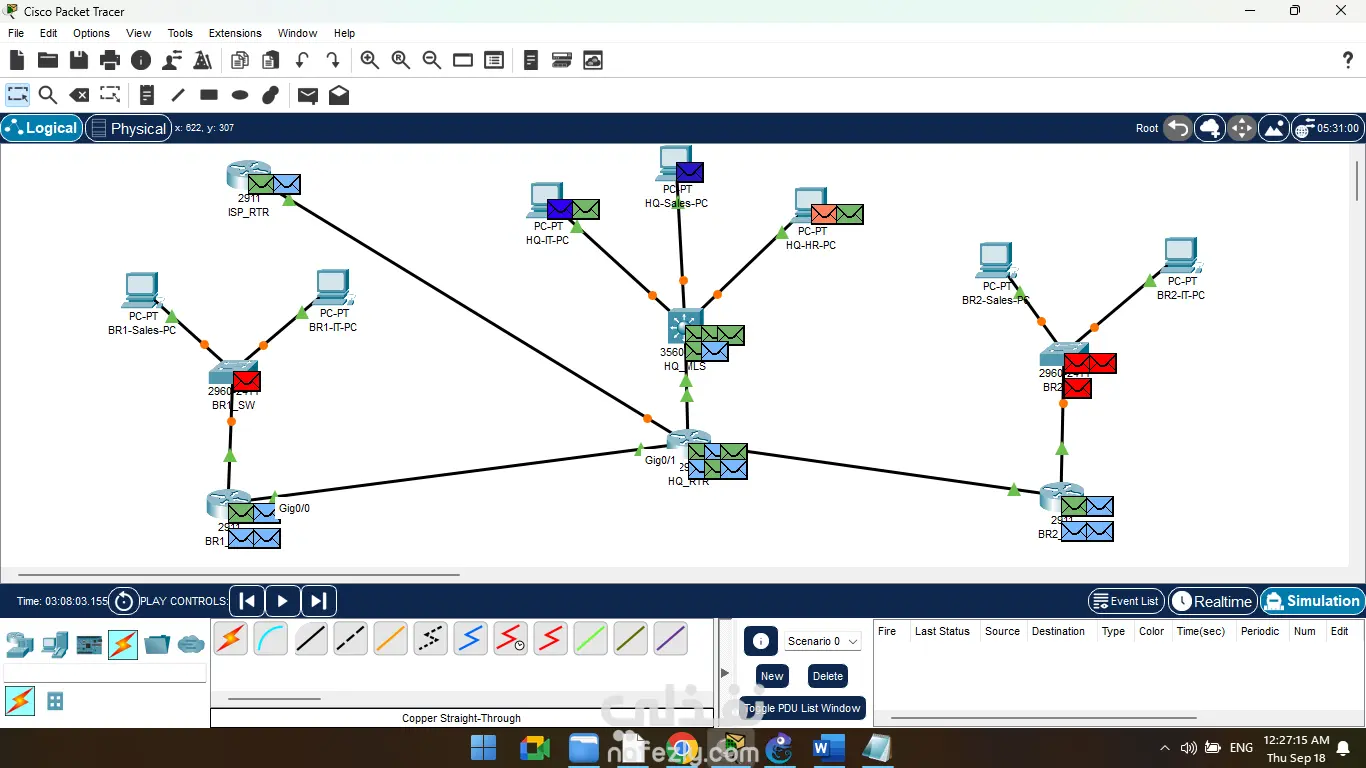Step forward with Capture then Forward

[x=318, y=601]
